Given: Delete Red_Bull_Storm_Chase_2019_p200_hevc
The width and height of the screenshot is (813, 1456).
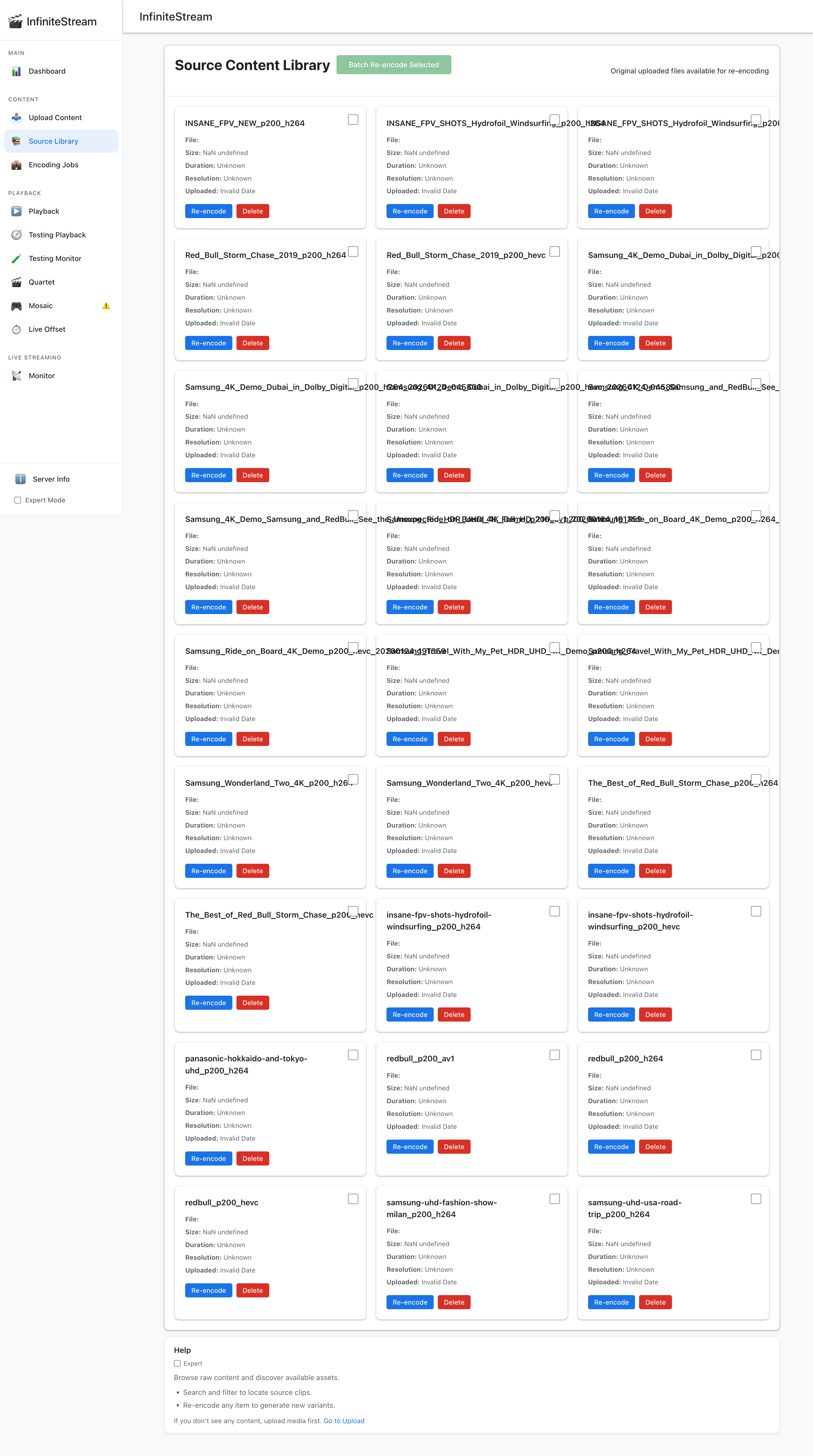Looking at the screenshot, I should (x=454, y=343).
